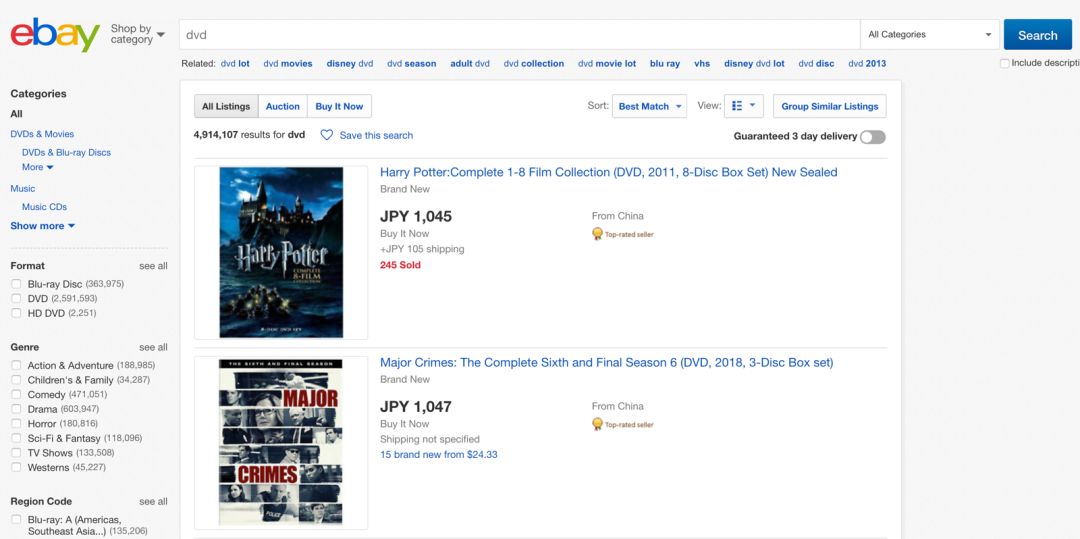Click the Music category link
1080x539 pixels.
pyautogui.click(x=23, y=189)
